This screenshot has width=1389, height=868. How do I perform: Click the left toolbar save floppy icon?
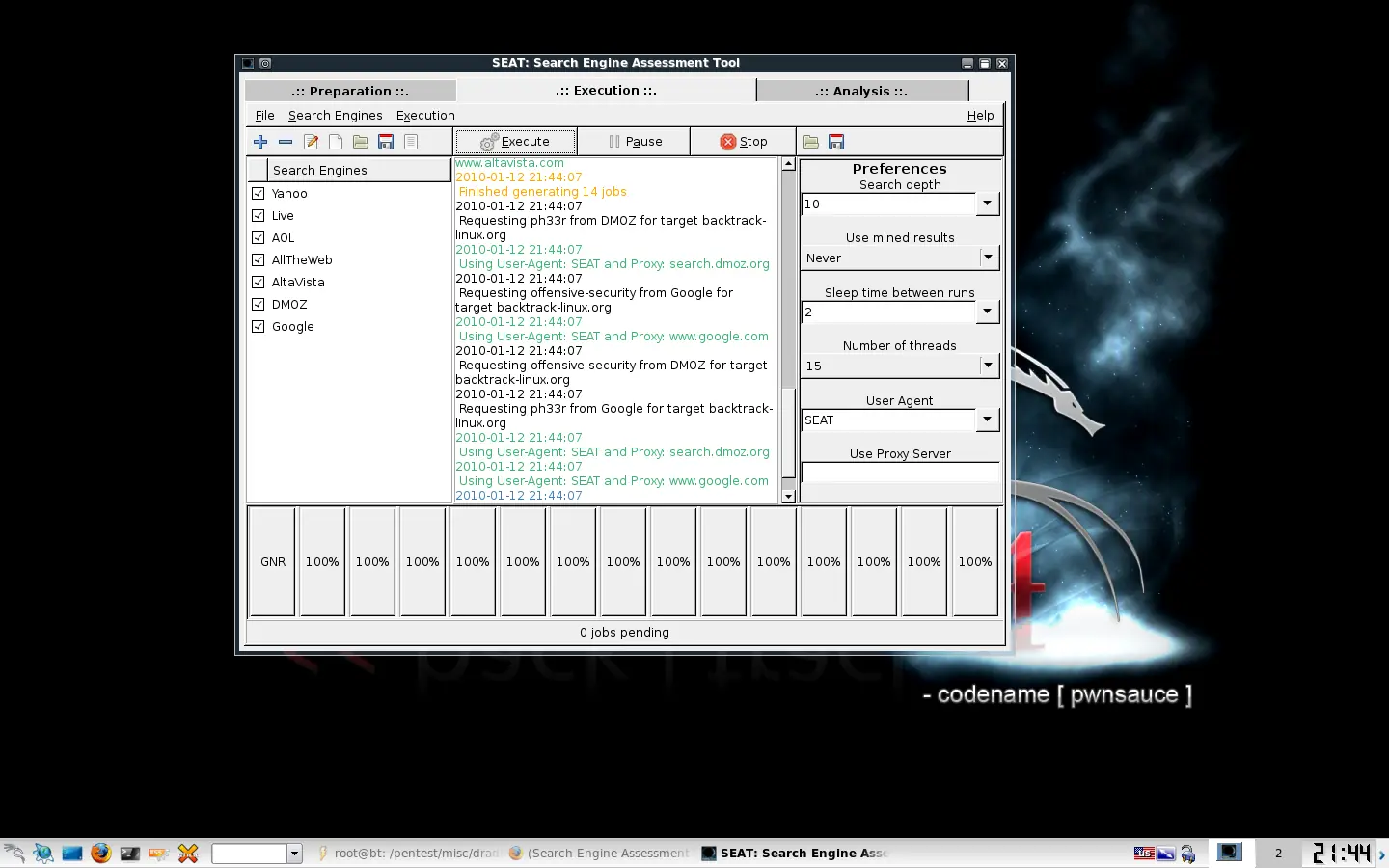click(x=386, y=142)
